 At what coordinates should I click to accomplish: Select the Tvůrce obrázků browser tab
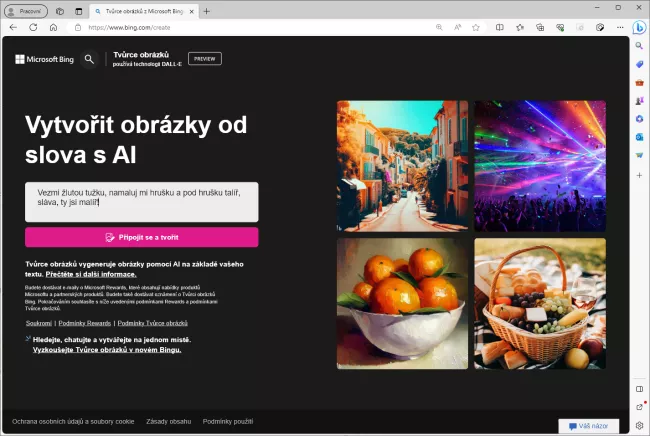140,10
